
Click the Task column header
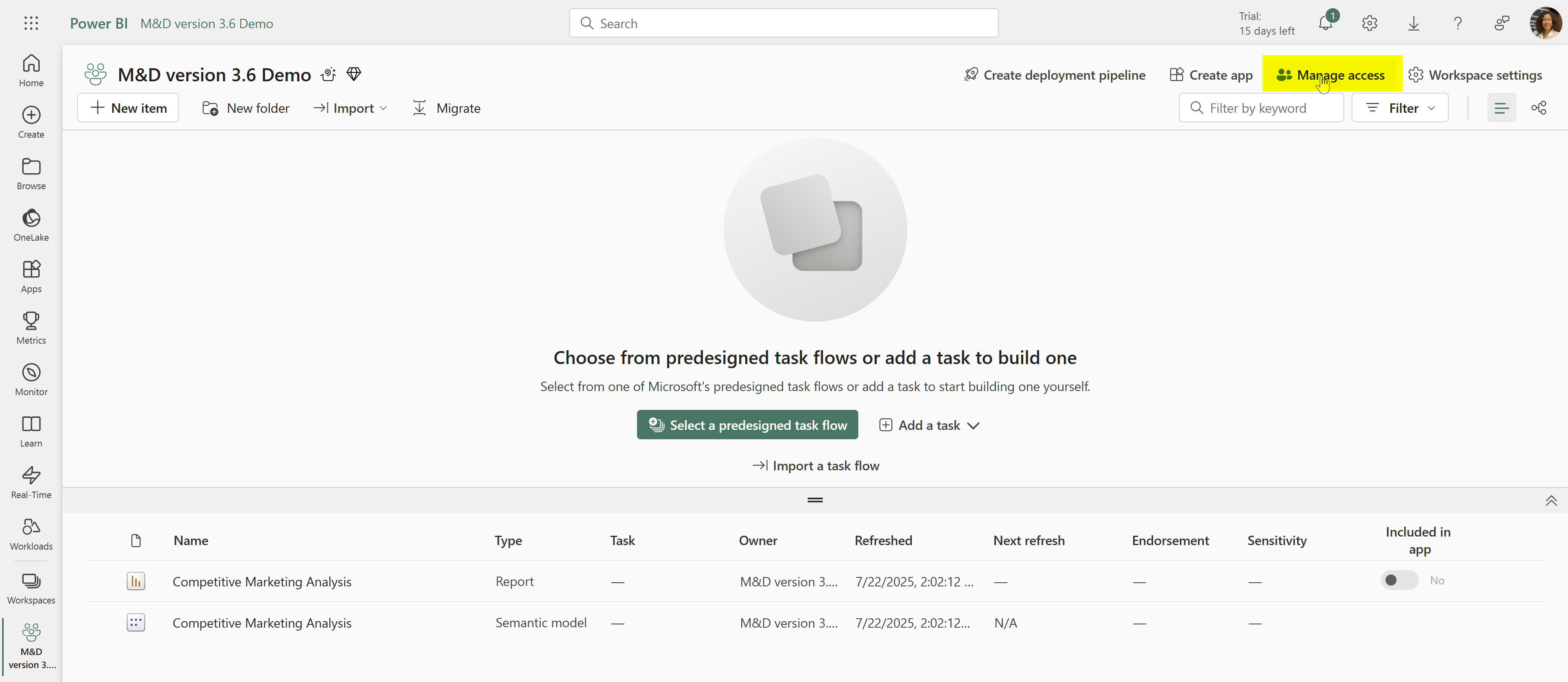point(622,540)
